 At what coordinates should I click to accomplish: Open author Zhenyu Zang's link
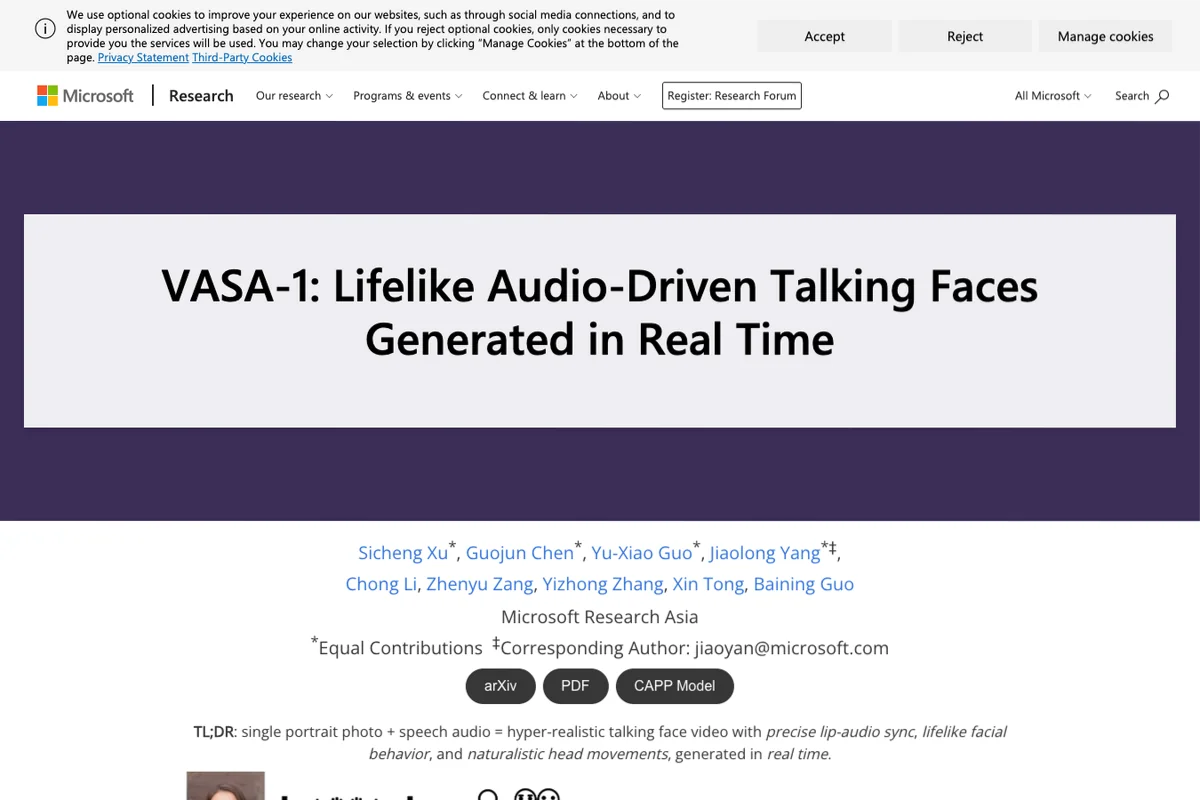(480, 584)
